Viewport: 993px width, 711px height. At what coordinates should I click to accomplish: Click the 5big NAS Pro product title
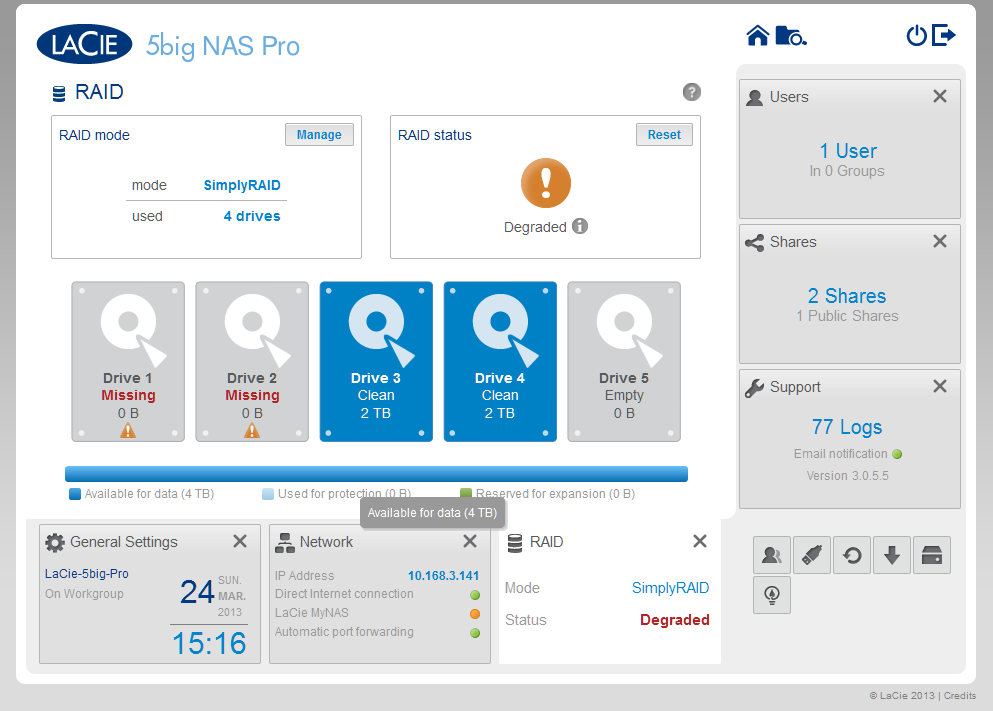coord(223,46)
